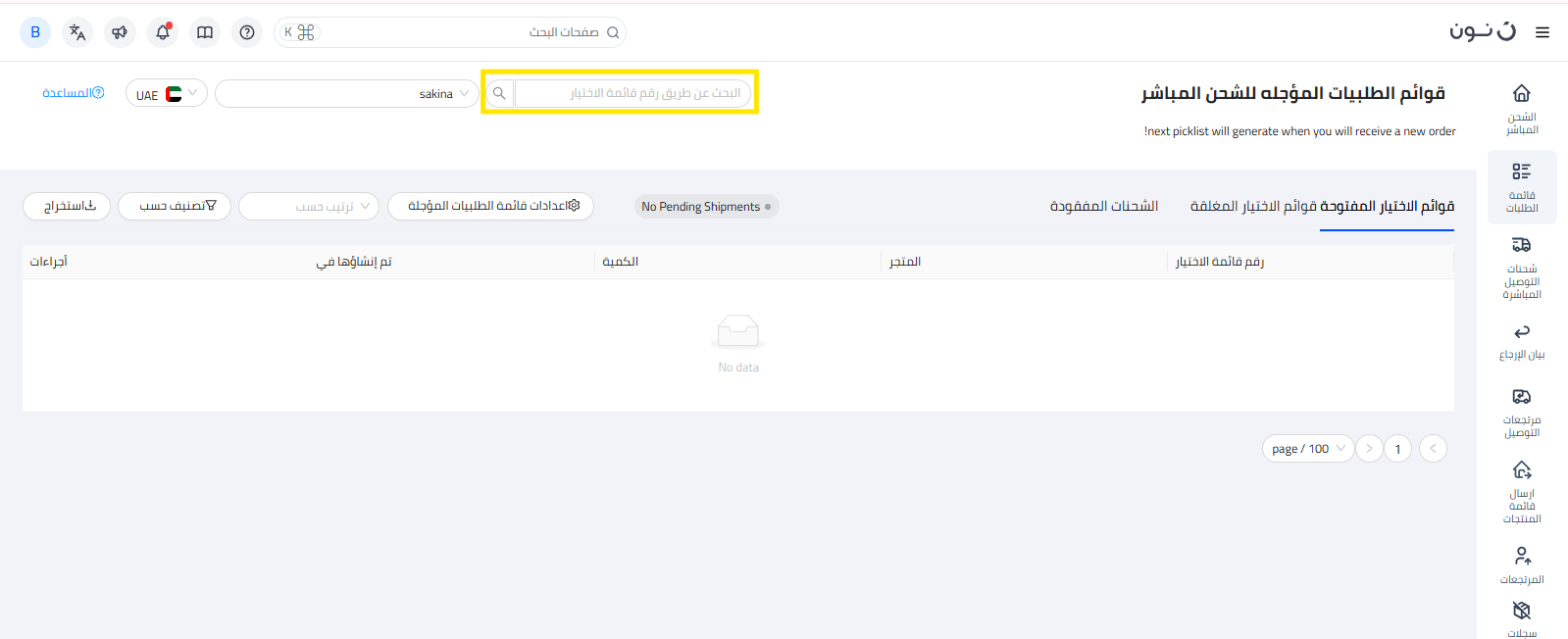
Task: Click the question mark help icon
Action: [x=247, y=32]
